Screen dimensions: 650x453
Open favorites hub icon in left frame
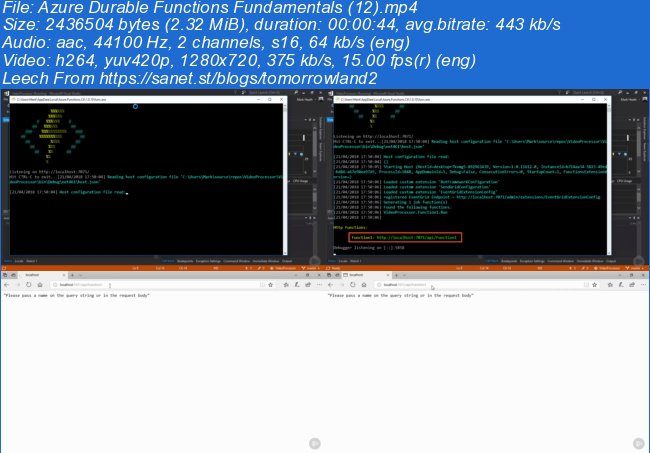coord(286,285)
